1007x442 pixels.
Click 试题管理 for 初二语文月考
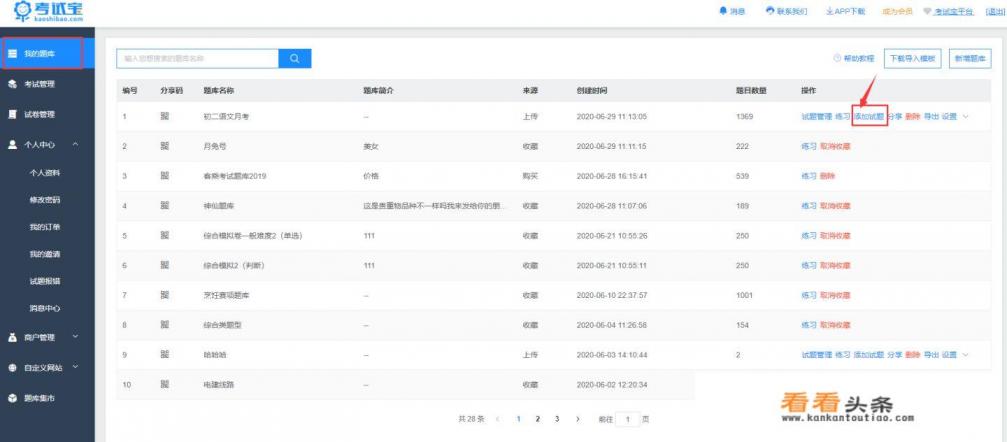(x=816, y=117)
